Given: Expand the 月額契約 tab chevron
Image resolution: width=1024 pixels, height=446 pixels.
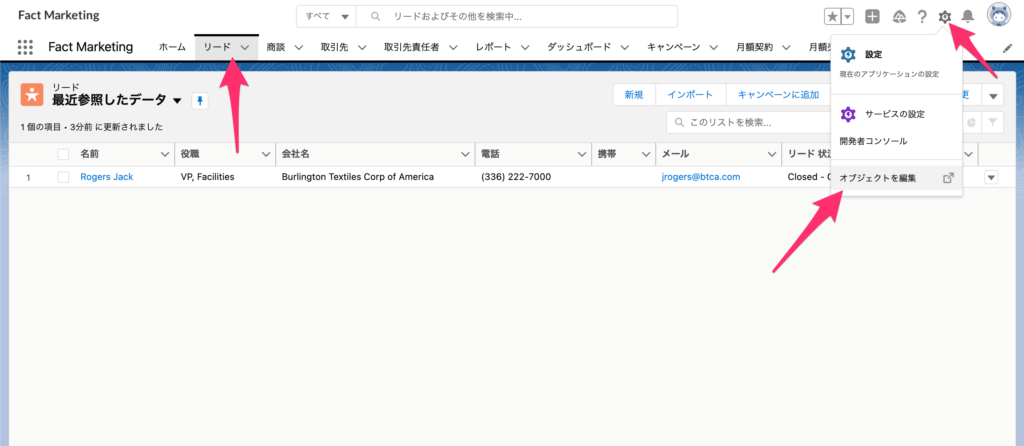Looking at the screenshot, I should click(x=786, y=48).
